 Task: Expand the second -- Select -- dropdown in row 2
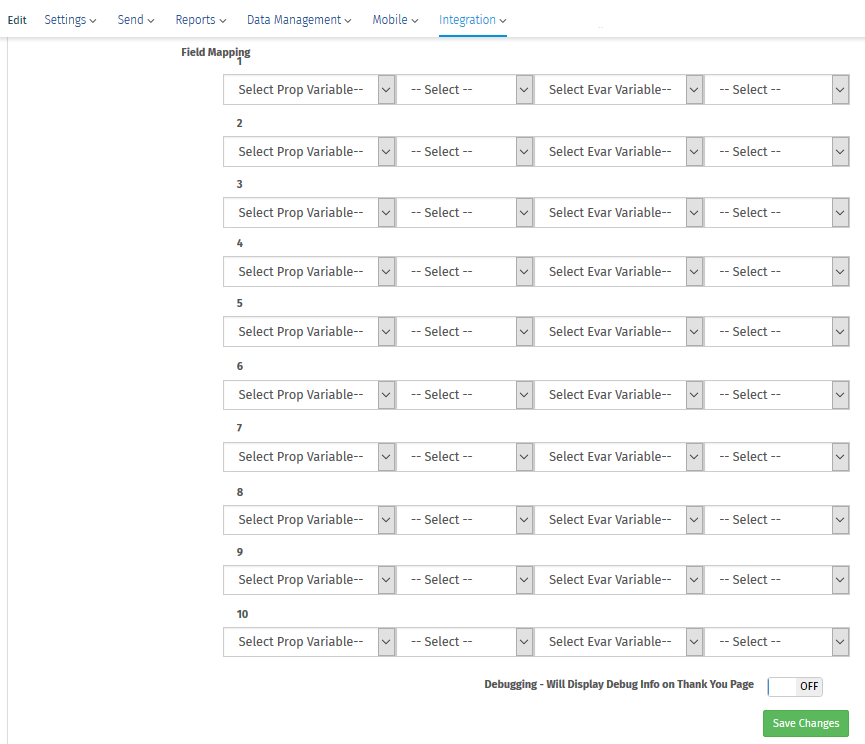[466, 151]
